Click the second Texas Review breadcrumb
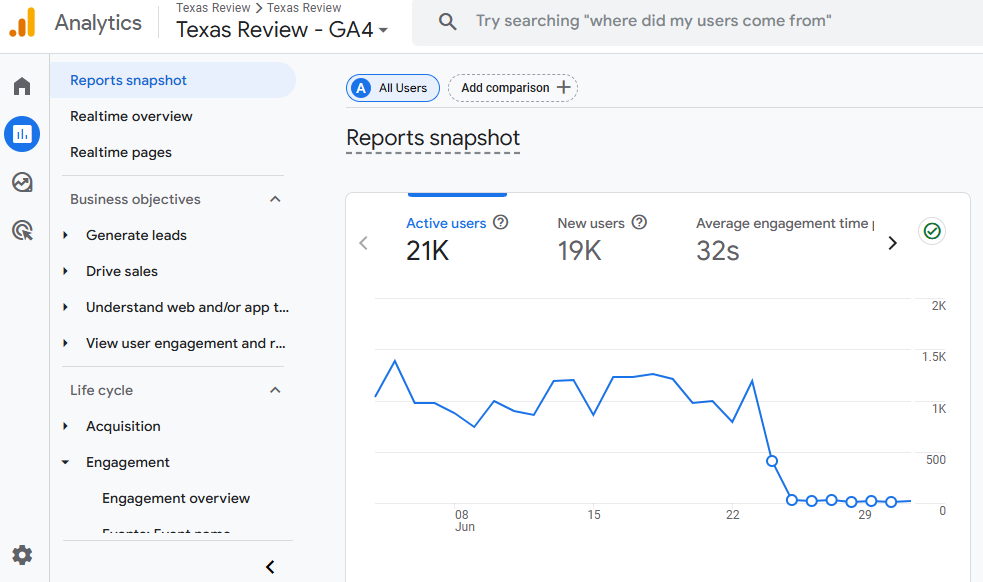983x582 pixels. 304,8
